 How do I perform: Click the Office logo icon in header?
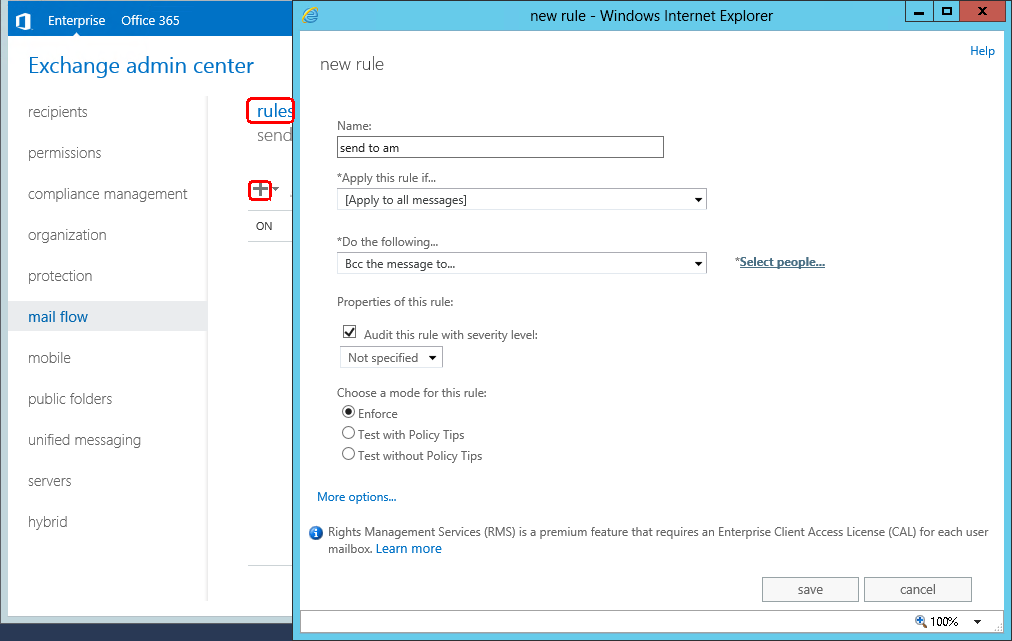click(x=23, y=21)
